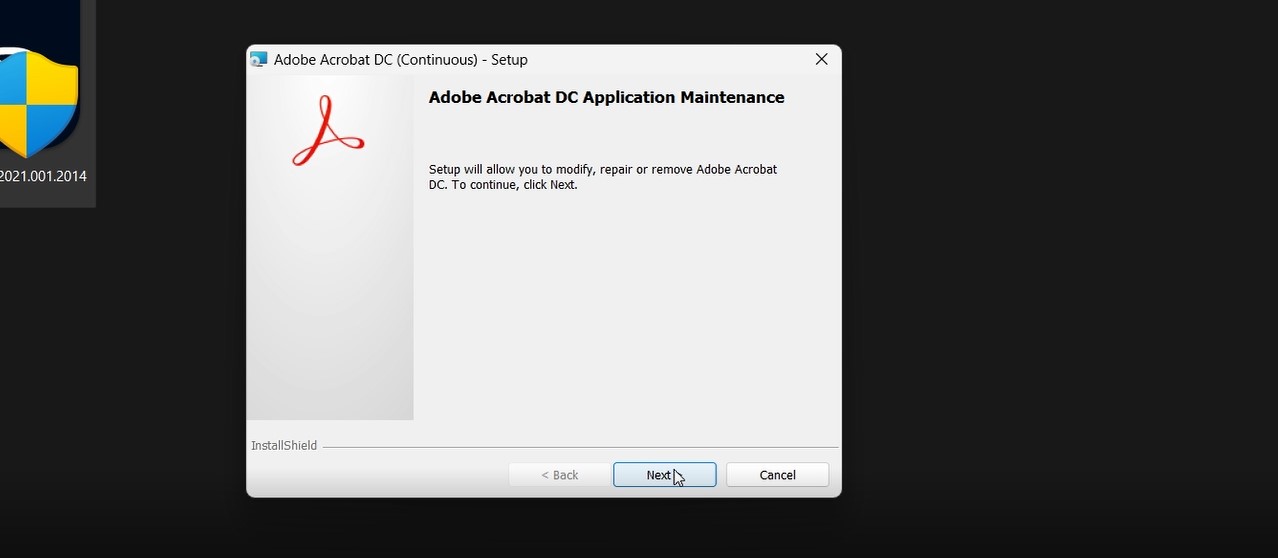This screenshot has height=558, width=1278.
Task: Click the grayed-out Back button
Action: pos(559,475)
